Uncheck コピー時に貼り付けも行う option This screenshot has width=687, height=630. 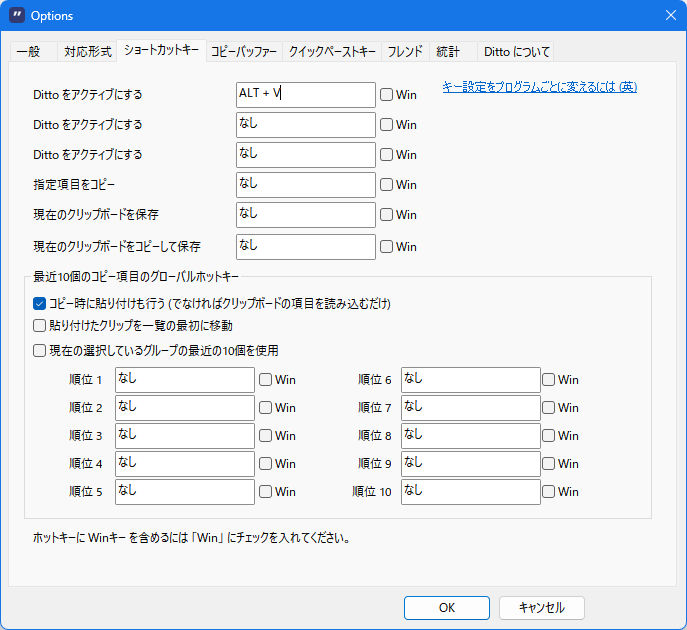(39, 303)
